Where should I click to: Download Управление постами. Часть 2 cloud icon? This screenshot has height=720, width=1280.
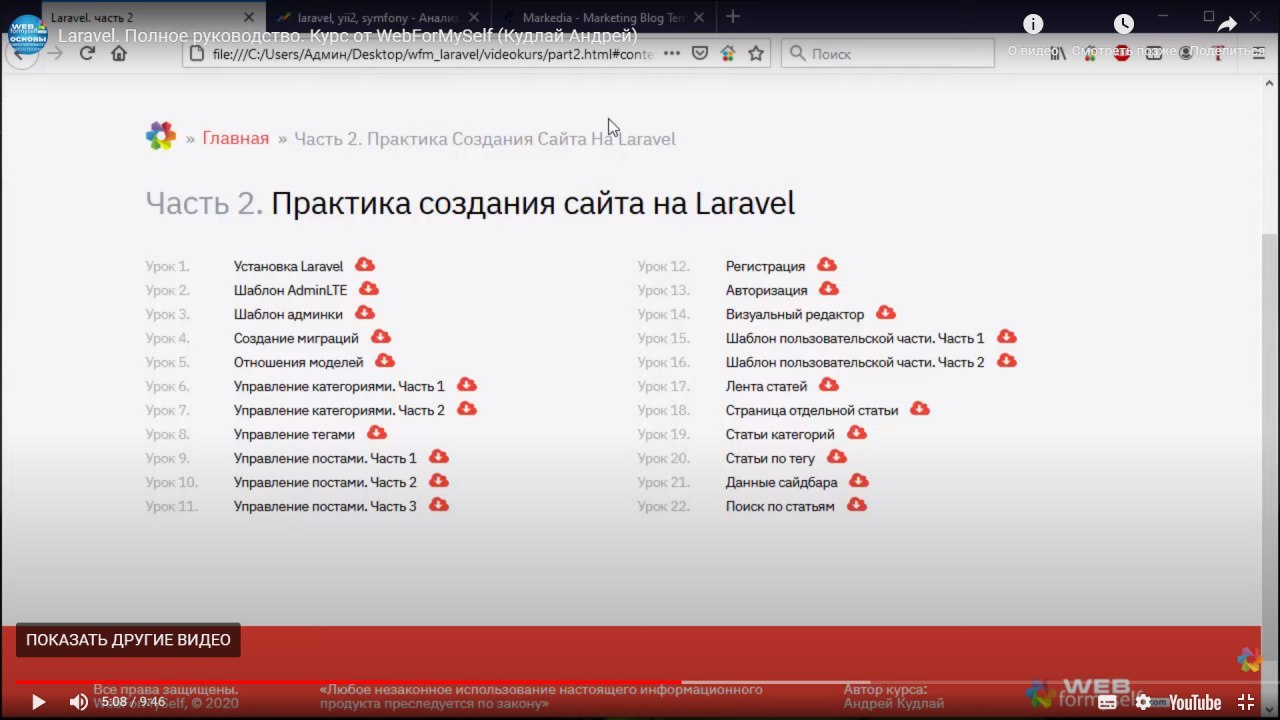pyautogui.click(x=439, y=481)
